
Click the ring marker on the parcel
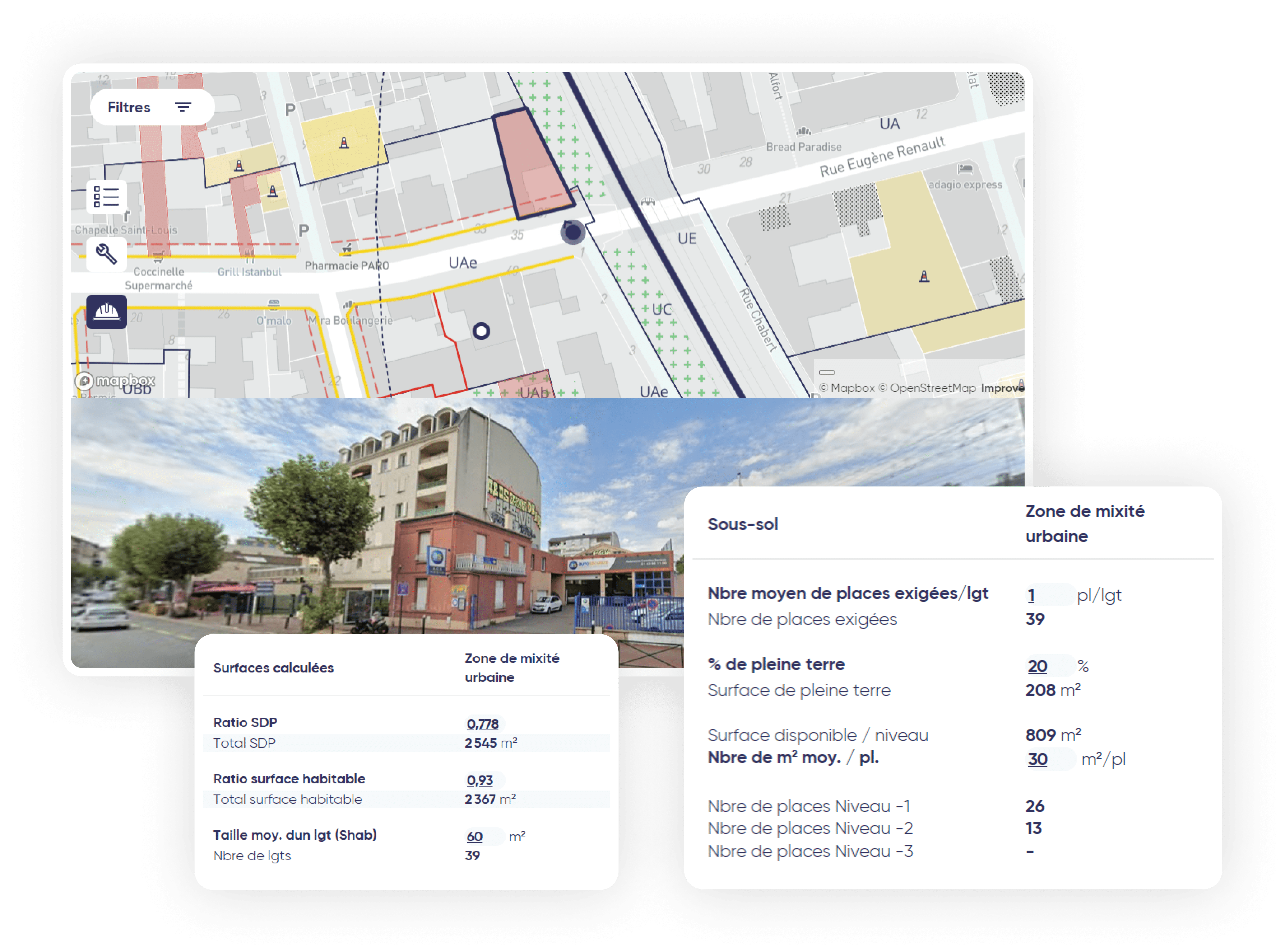coord(481,331)
